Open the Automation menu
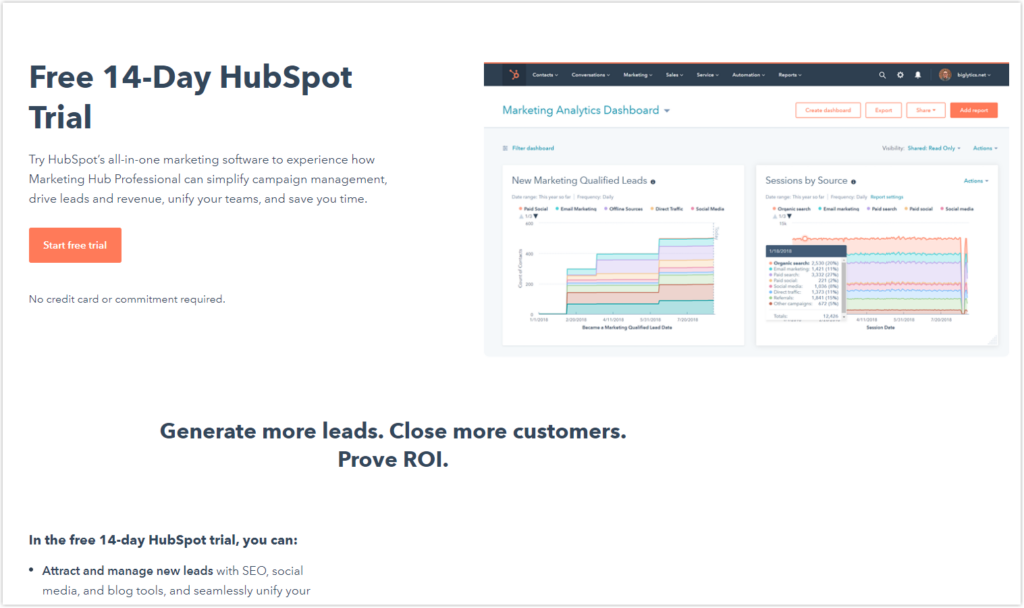 (x=748, y=75)
